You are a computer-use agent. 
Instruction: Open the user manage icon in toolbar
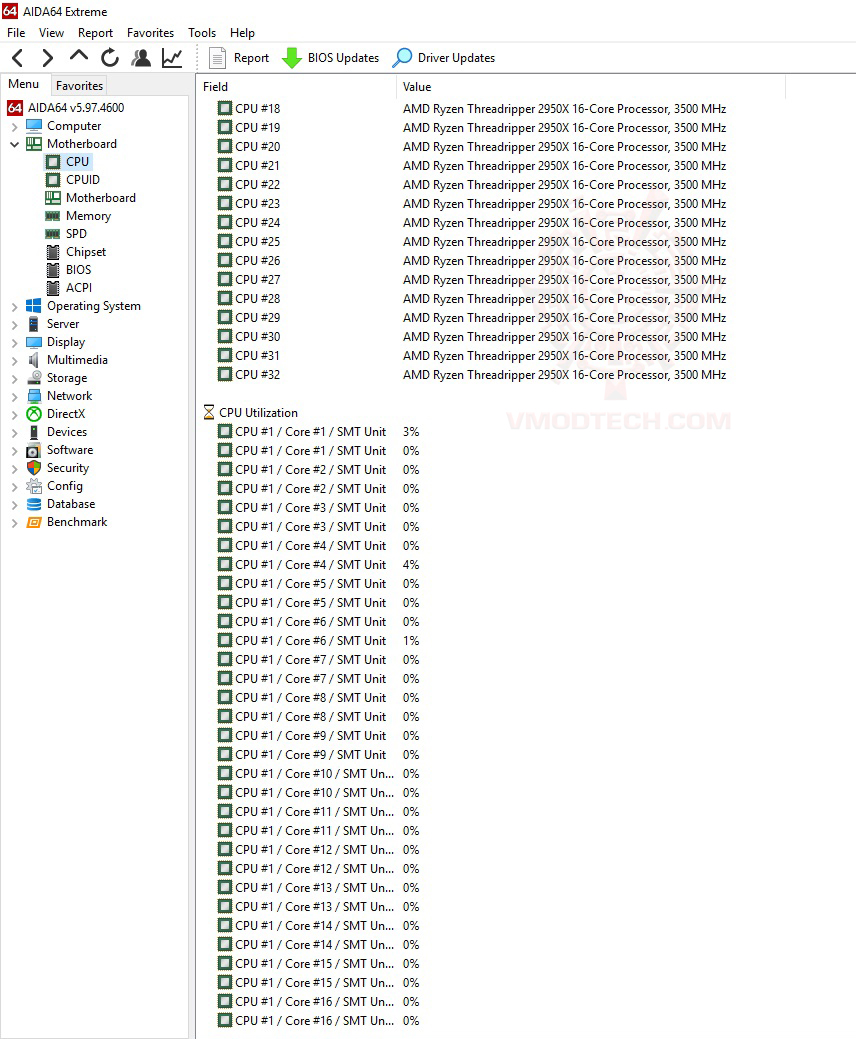140,58
